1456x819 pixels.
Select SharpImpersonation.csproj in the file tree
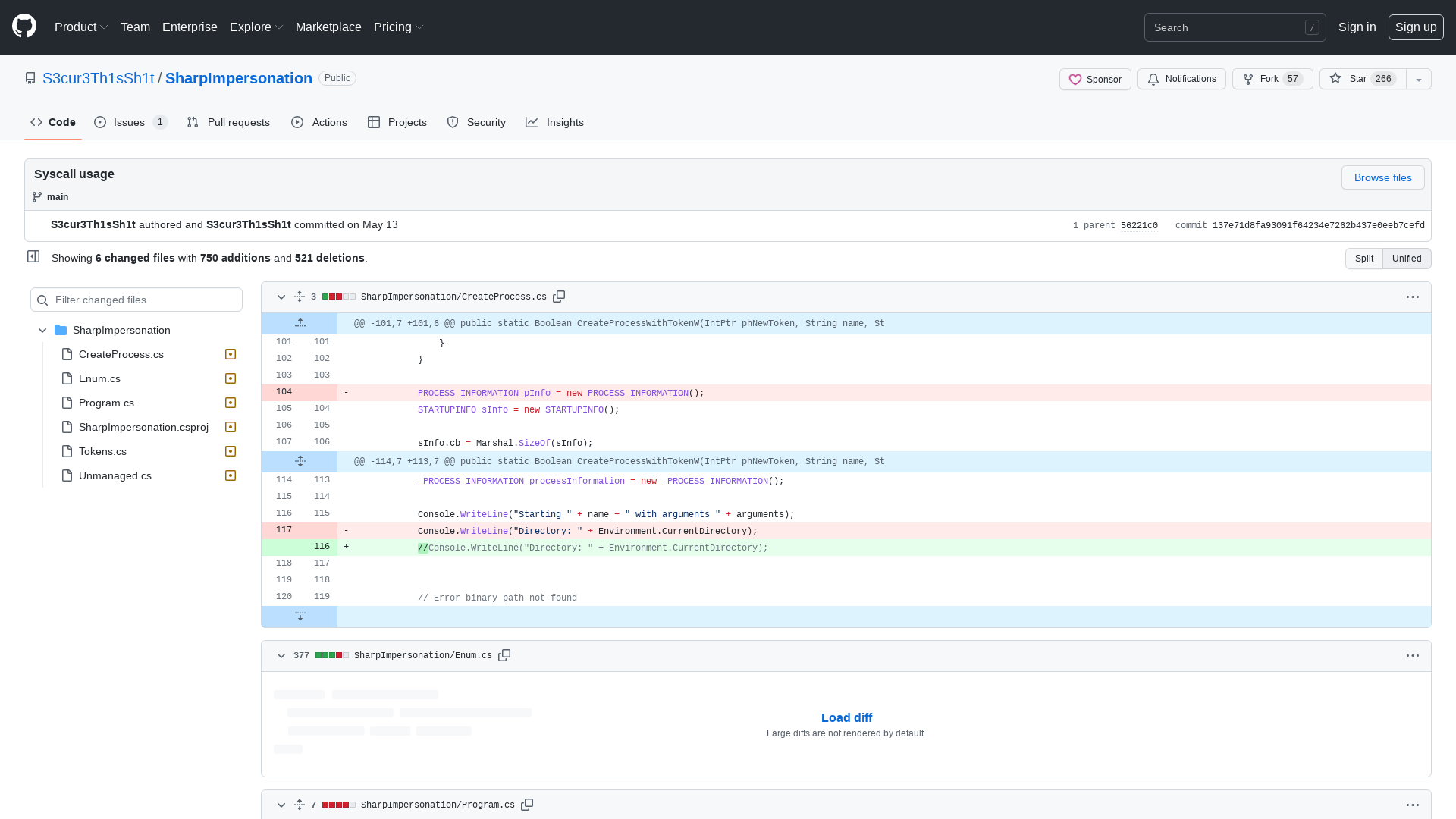point(143,427)
